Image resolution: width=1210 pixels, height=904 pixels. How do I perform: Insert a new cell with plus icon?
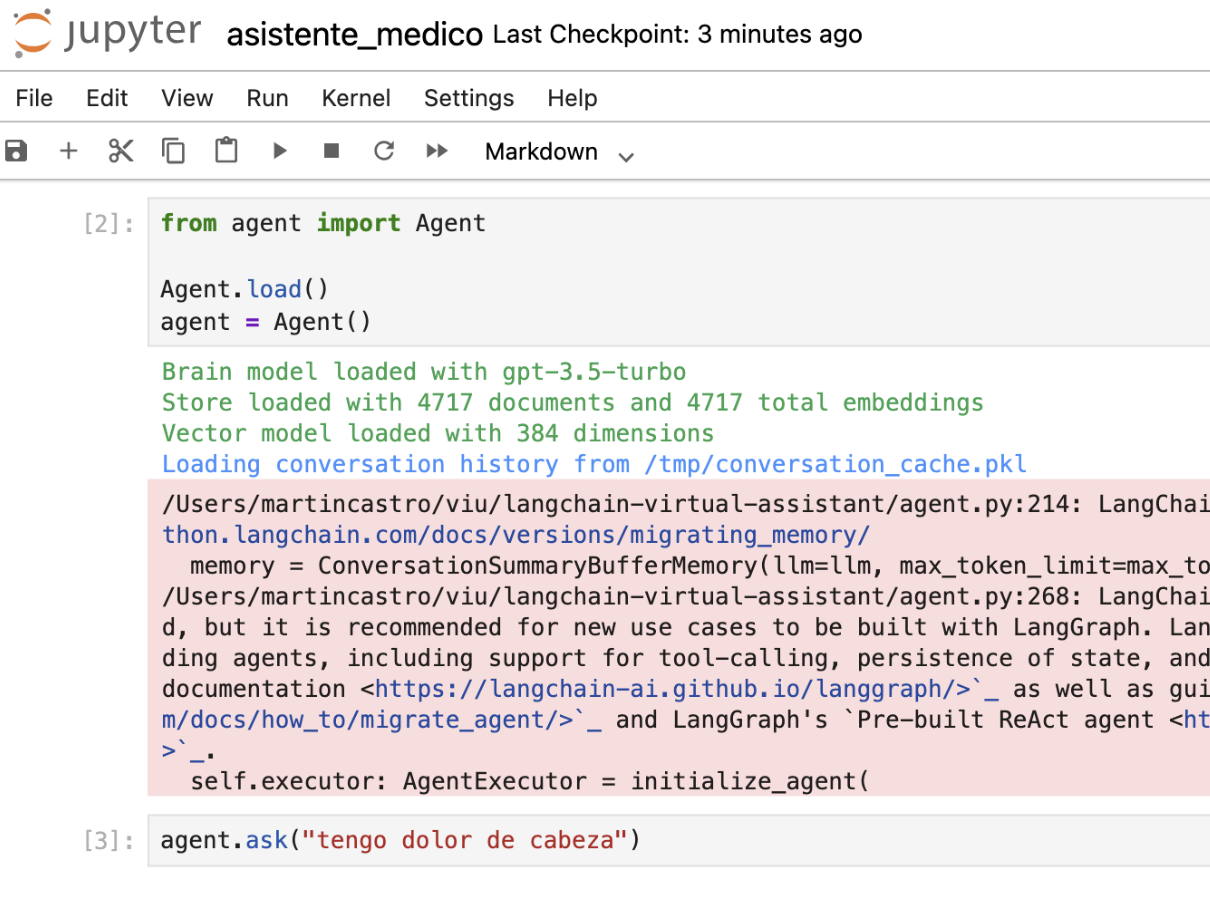(68, 151)
